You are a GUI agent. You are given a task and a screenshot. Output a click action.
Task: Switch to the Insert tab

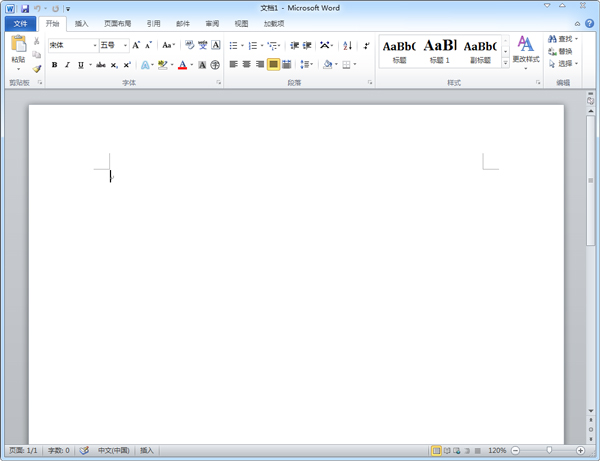pos(81,24)
